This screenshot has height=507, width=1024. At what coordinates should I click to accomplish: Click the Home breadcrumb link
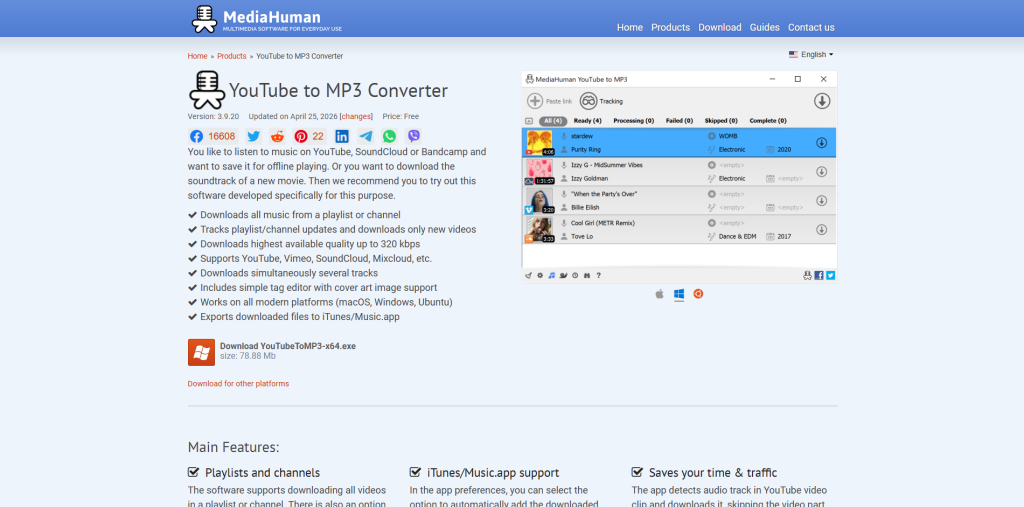click(x=197, y=56)
